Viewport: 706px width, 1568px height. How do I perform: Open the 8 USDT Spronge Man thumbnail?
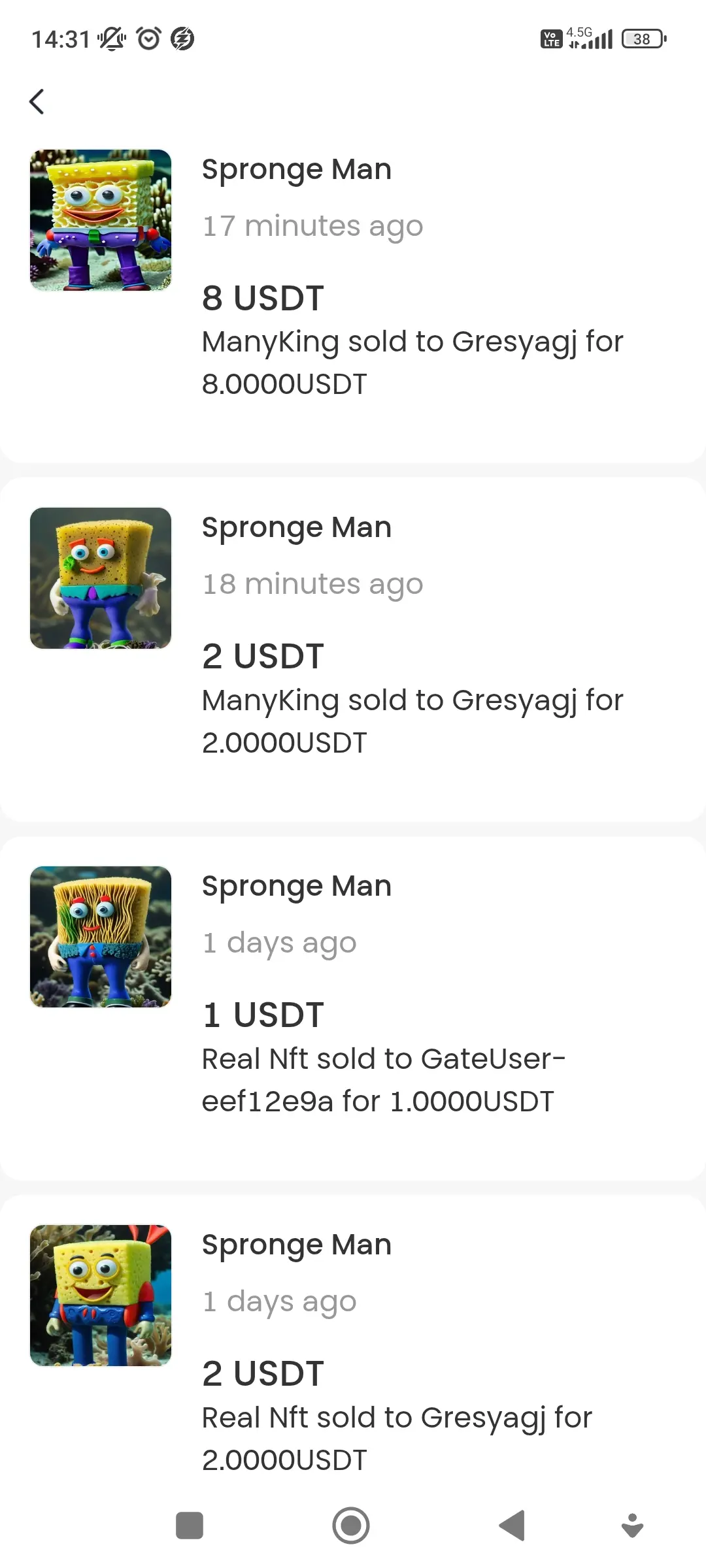pos(101,220)
